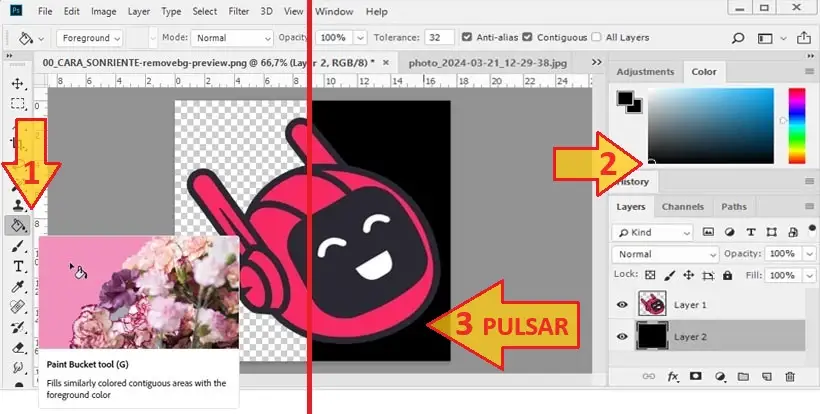The image size is (820, 414).
Task: Filter layers by smart objects icon
Action: coord(793,233)
